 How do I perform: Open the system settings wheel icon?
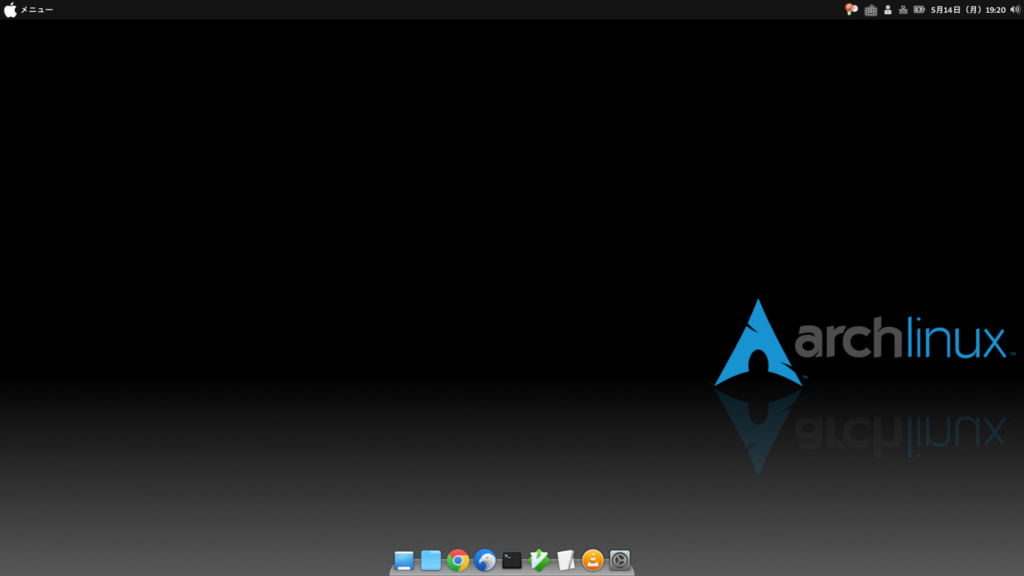pos(620,561)
